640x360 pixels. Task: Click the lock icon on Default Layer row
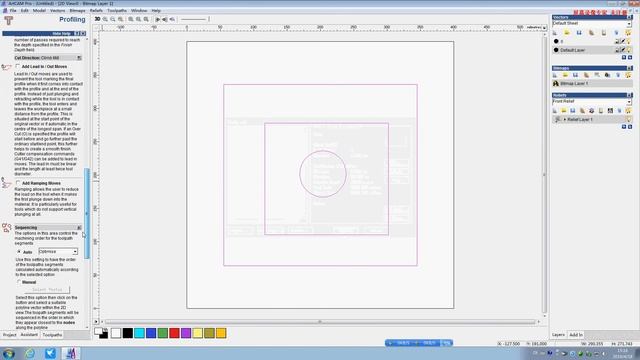click(x=618, y=50)
